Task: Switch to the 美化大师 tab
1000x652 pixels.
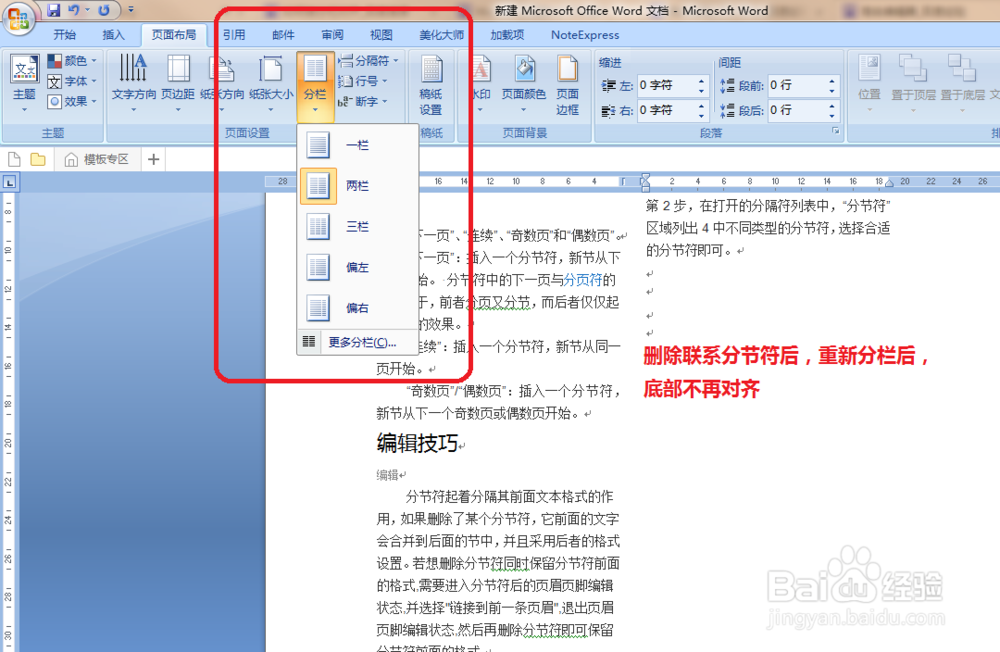Action: pos(441,35)
